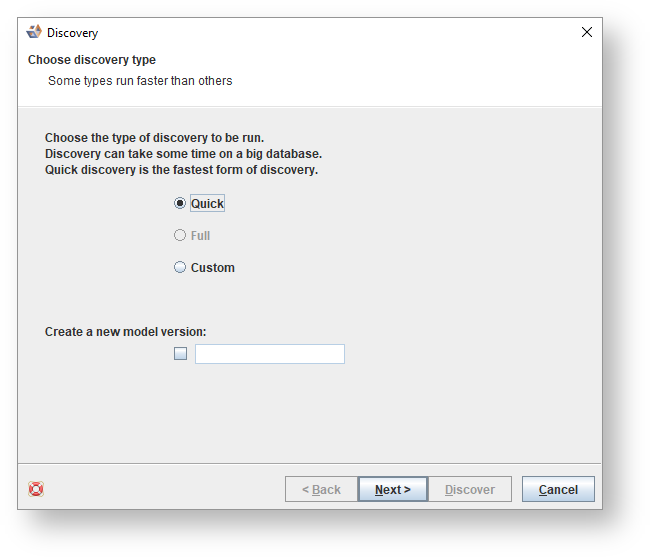
Task: Click the "Quick" option label text
Action: click(207, 203)
